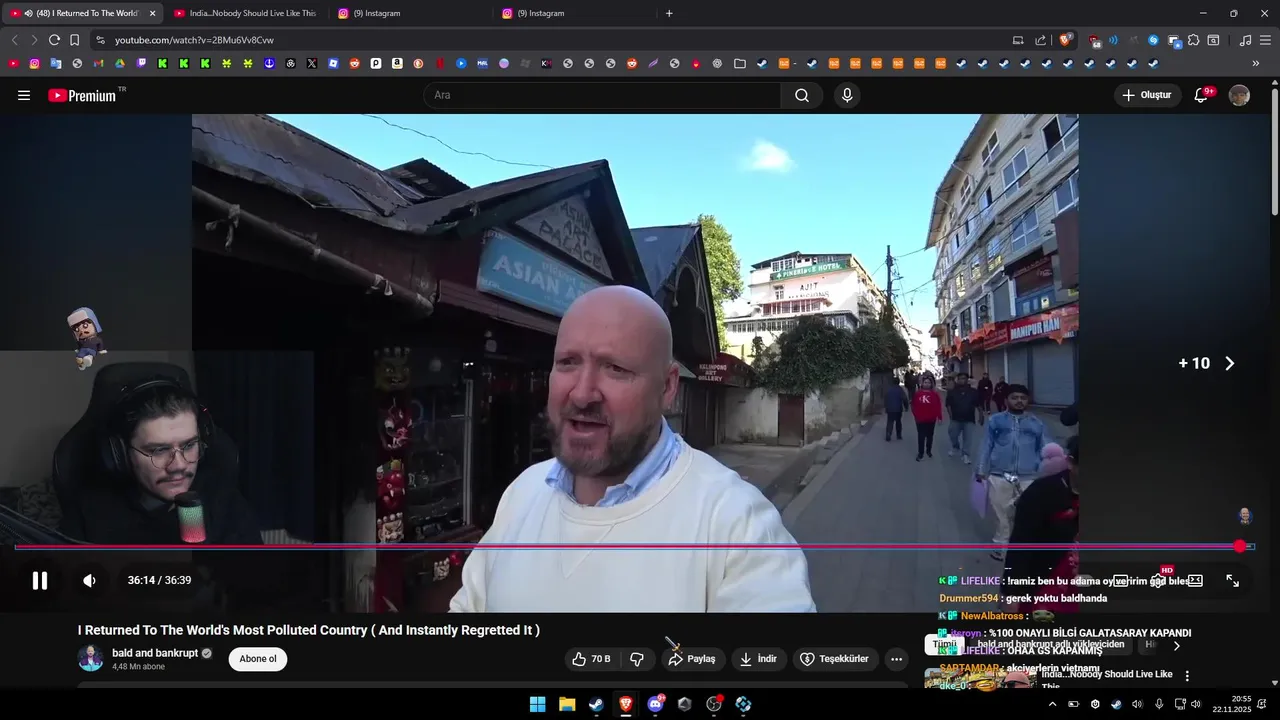
Task: Bookmark this page in address bar
Action: click(x=74, y=40)
